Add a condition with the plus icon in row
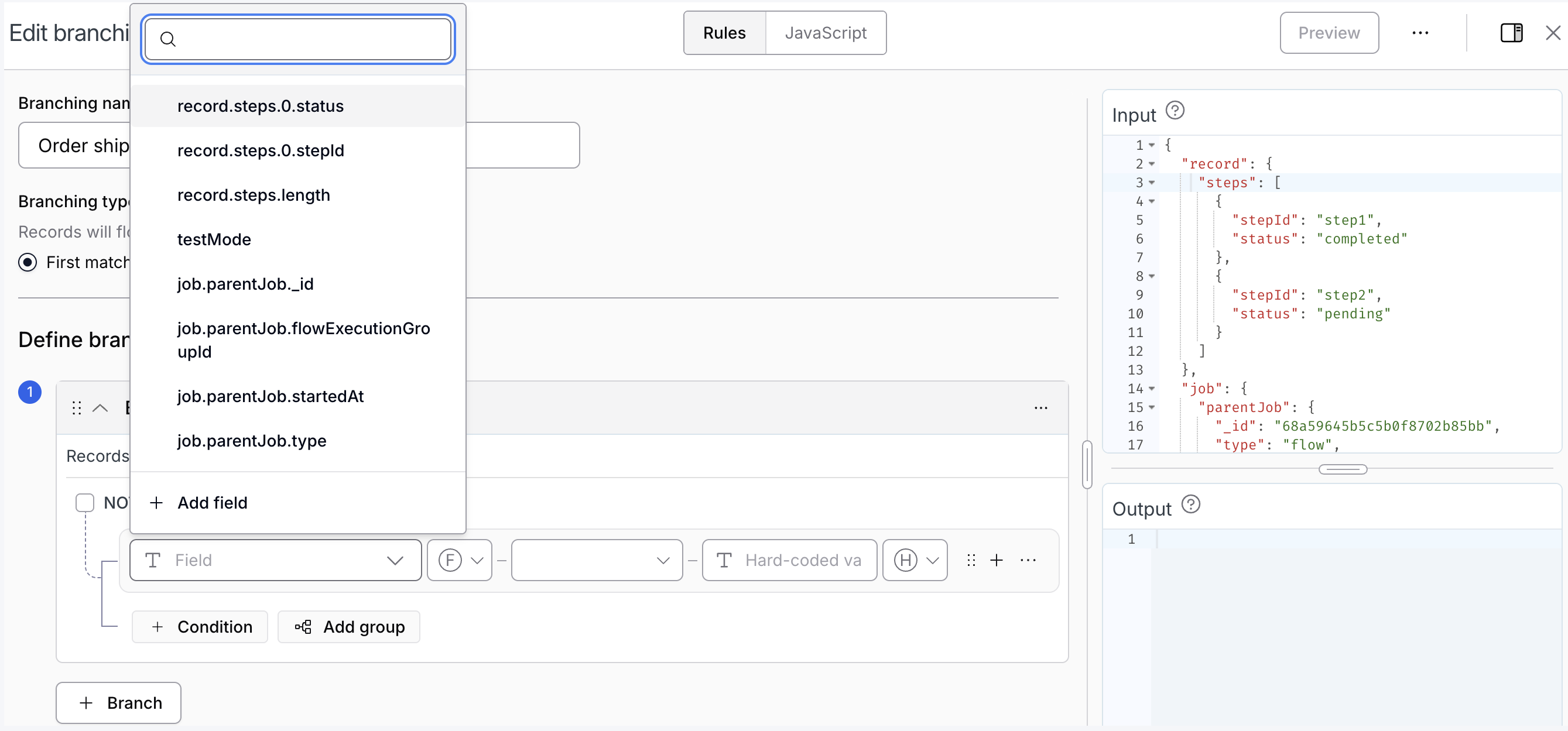Screen dimensions: 1568x731 point(997,560)
